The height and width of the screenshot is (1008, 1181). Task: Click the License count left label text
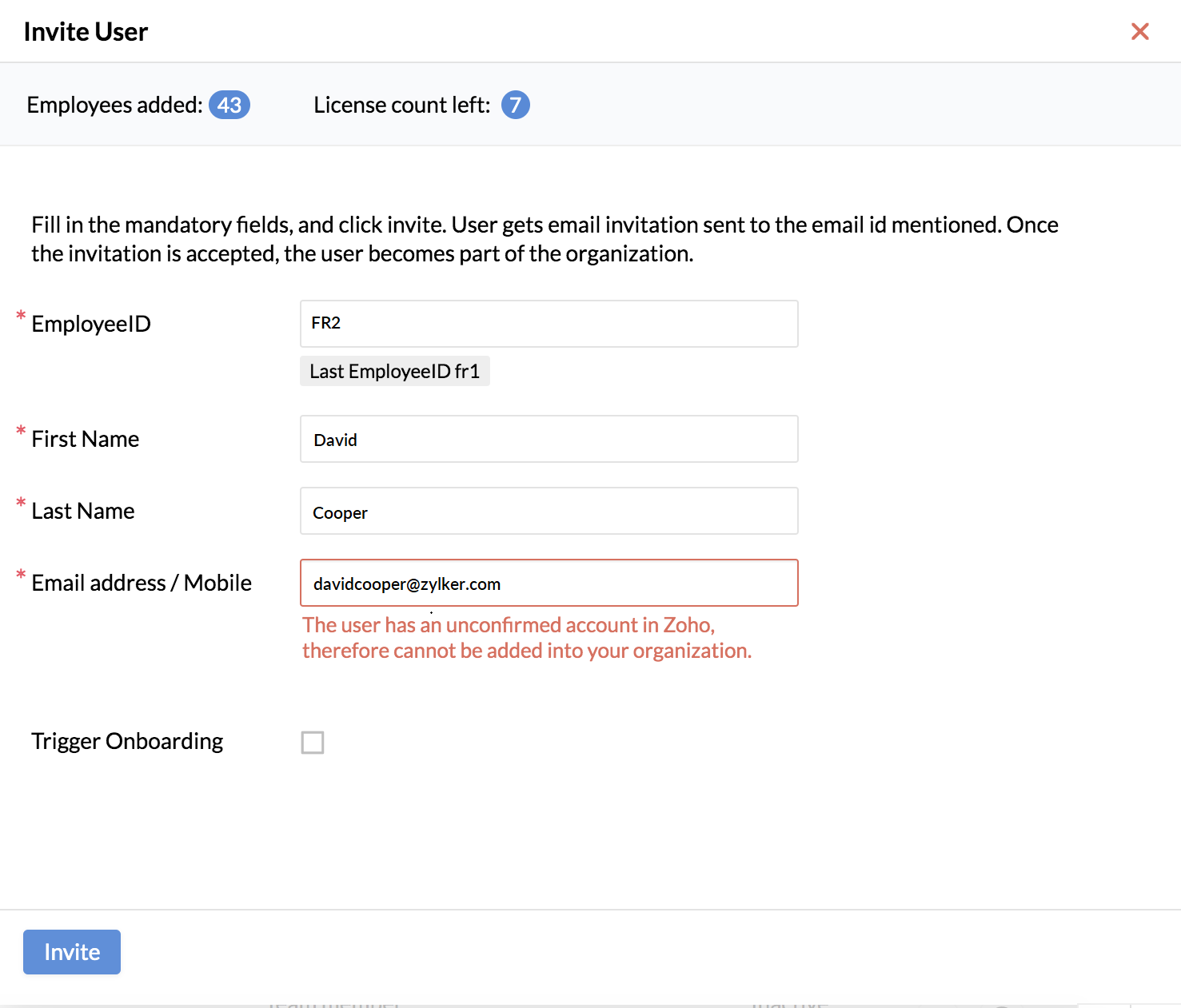point(401,105)
